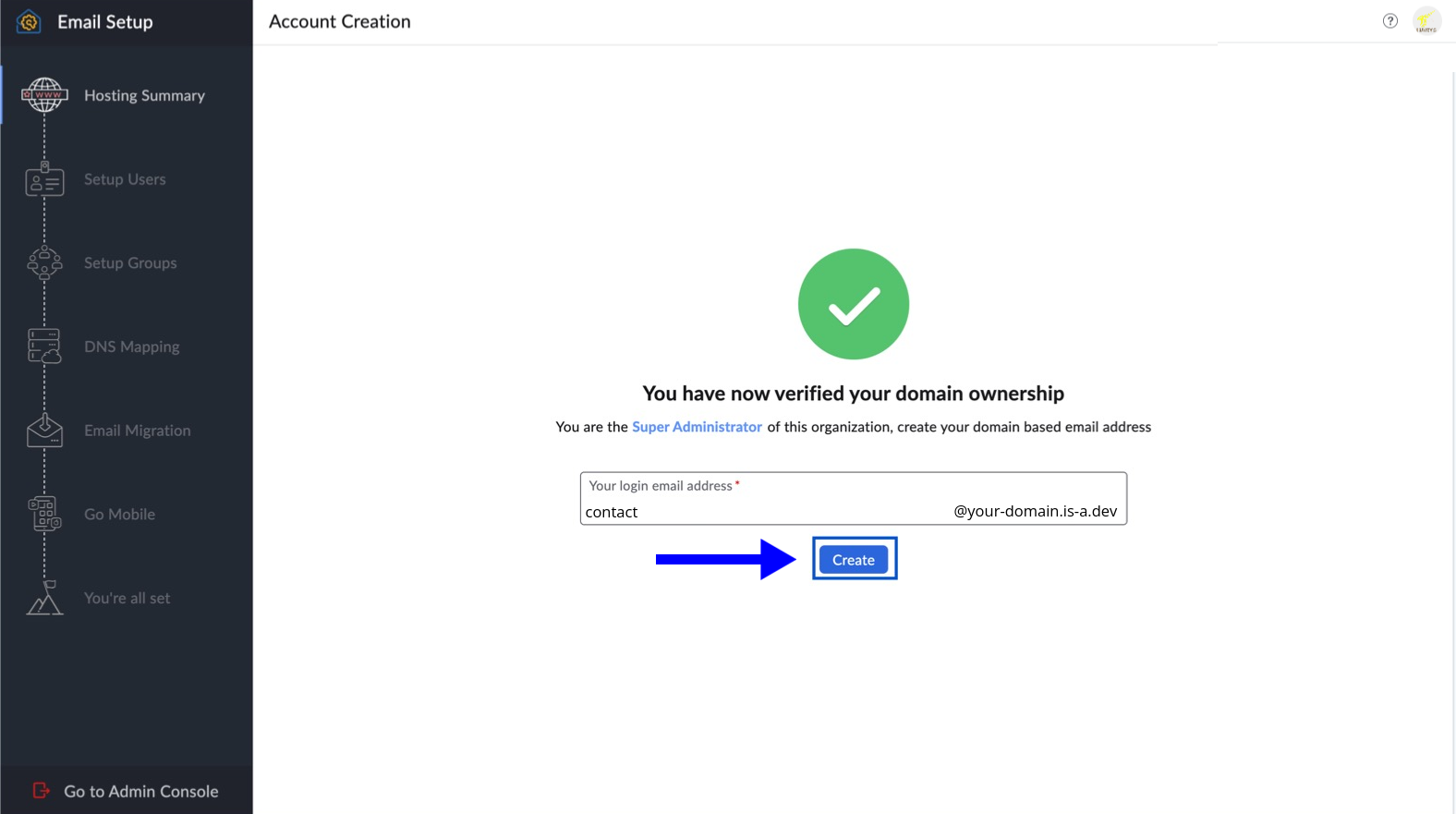The image size is (1456, 814).
Task: Click the Email Setup title text
Action: 105,22
